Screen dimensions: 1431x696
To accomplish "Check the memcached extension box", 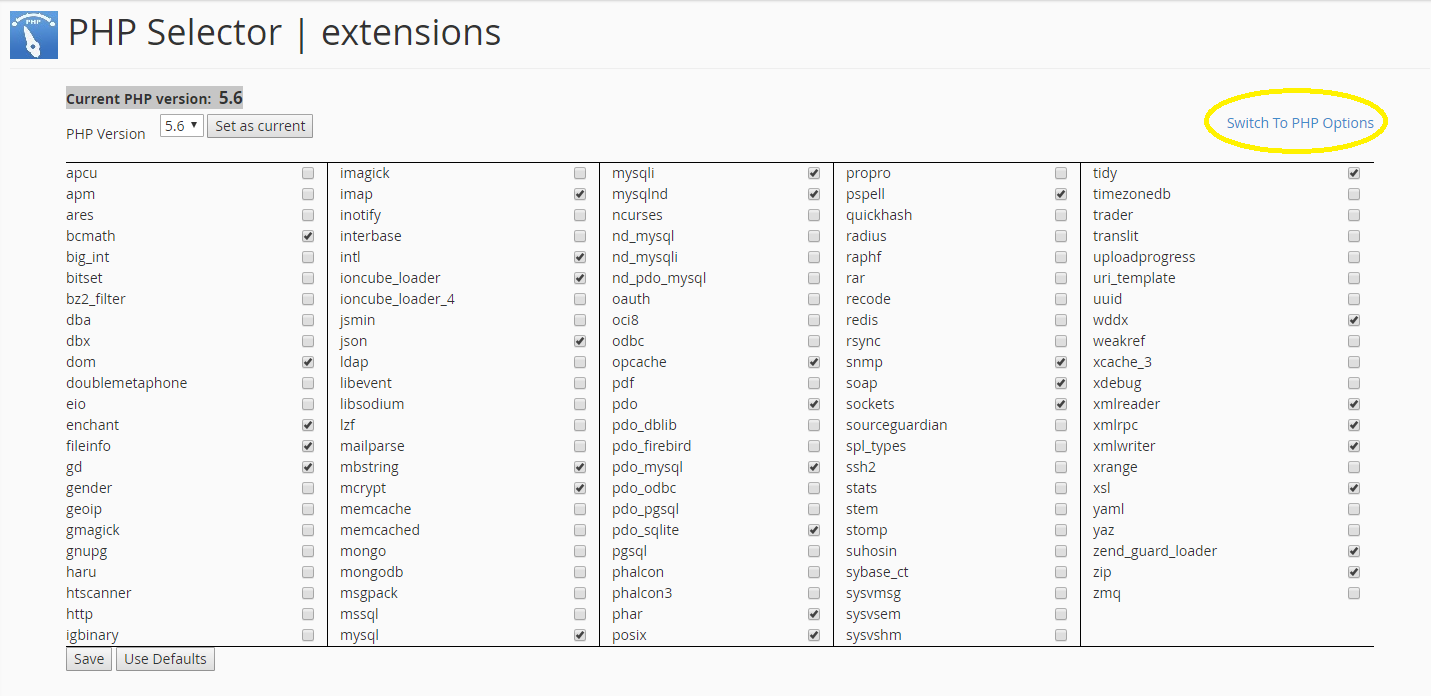I will point(580,530).
